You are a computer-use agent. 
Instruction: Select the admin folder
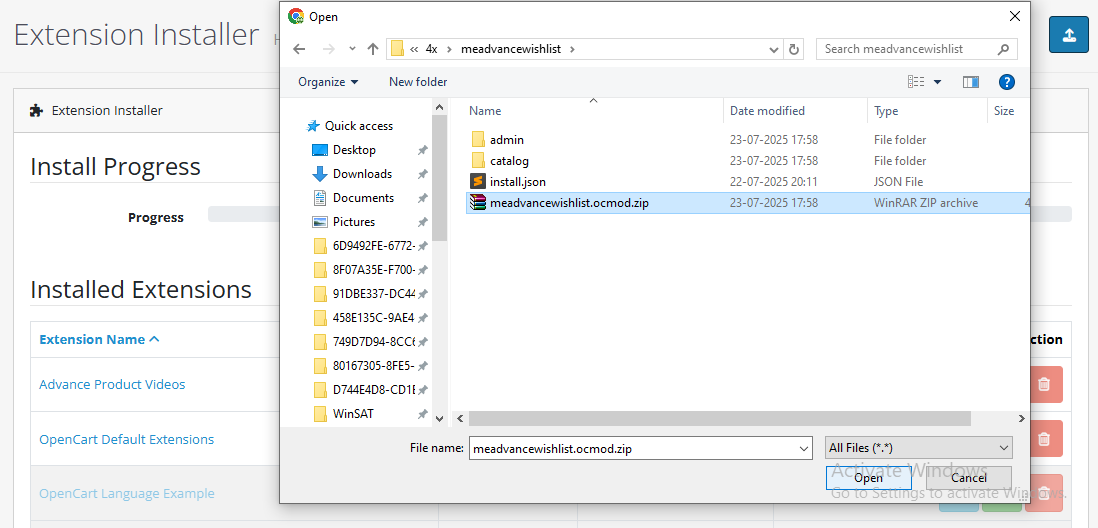506,140
